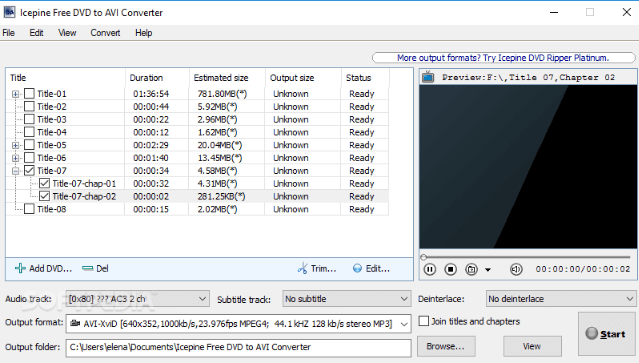639x363 pixels.
Task: Enable Join titles and chapters
Action: [x=424, y=321]
